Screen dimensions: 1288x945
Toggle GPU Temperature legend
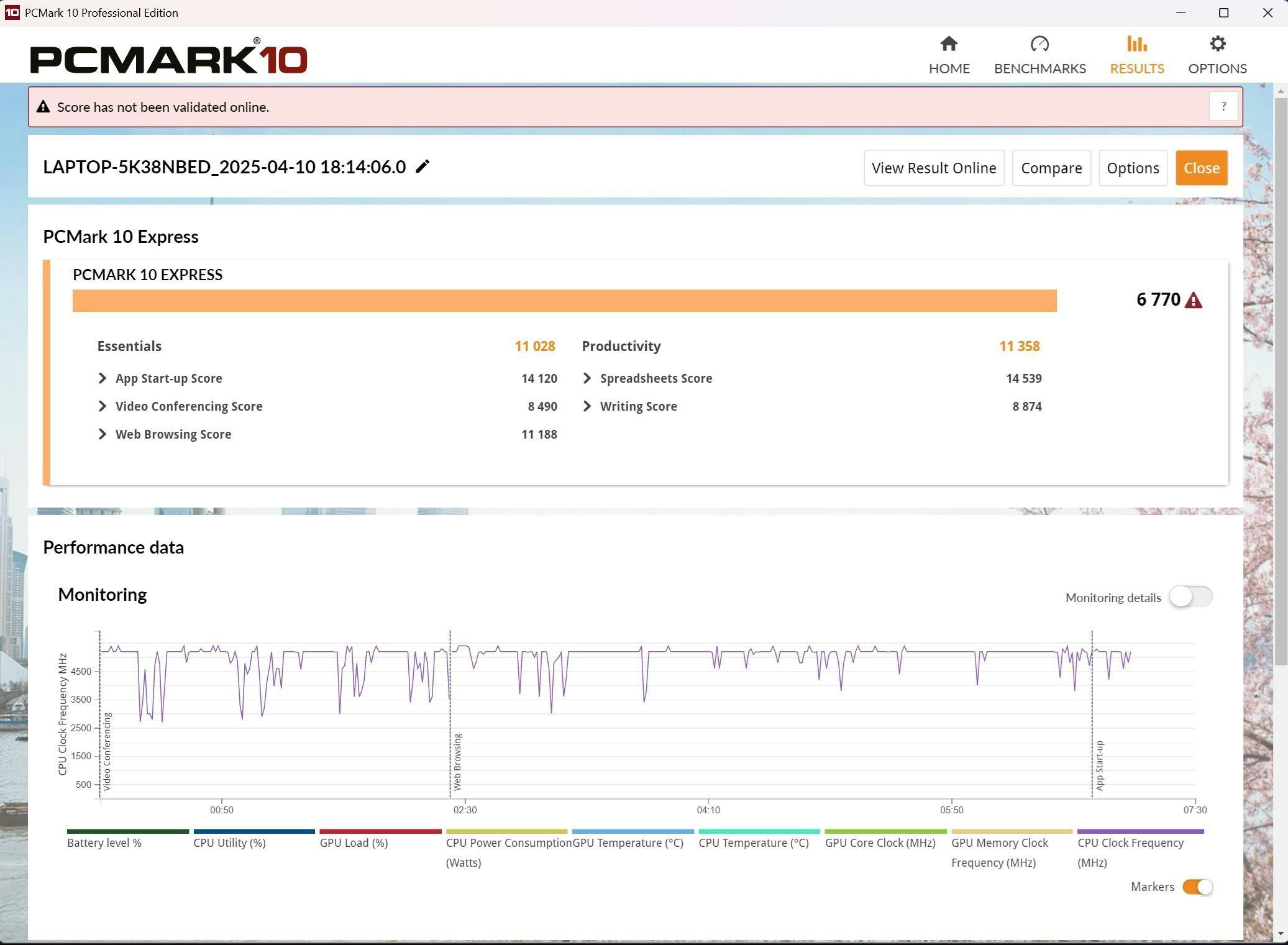pos(633,840)
